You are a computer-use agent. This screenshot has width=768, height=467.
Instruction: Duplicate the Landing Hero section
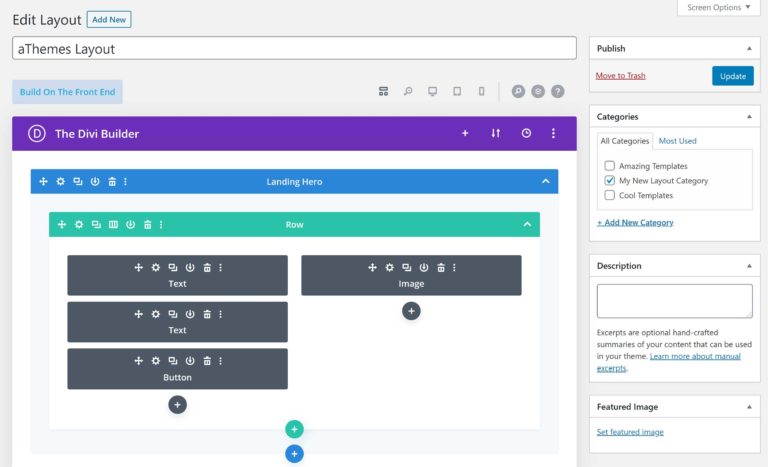[78, 181]
